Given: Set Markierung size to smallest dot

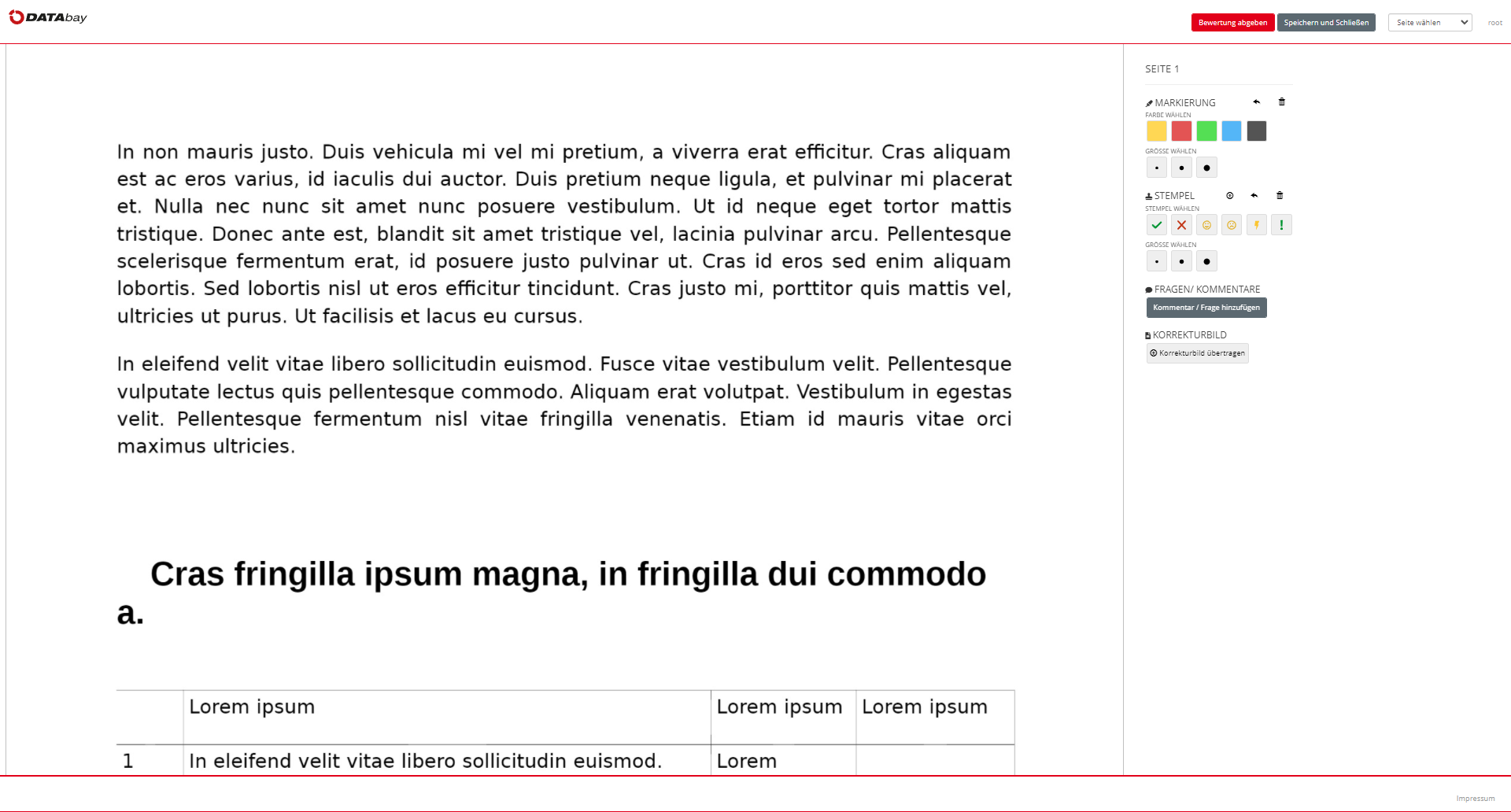Looking at the screenshot, I should [x=1157, y=168].
